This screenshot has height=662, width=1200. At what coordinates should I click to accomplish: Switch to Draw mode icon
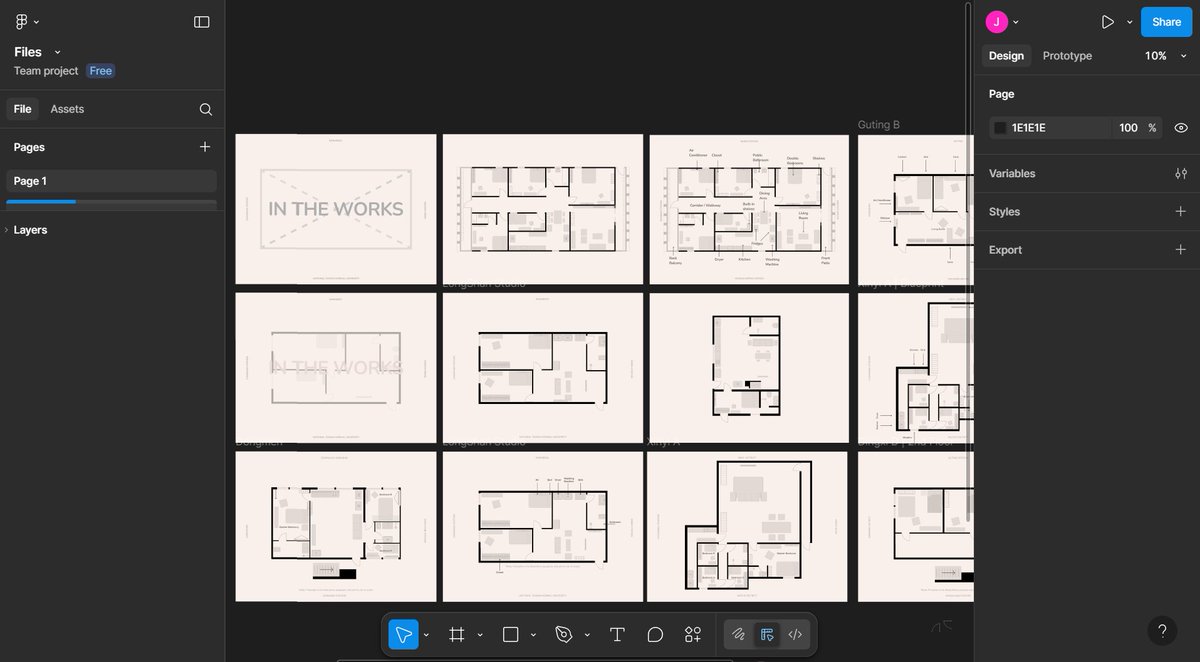click(738, 634)
